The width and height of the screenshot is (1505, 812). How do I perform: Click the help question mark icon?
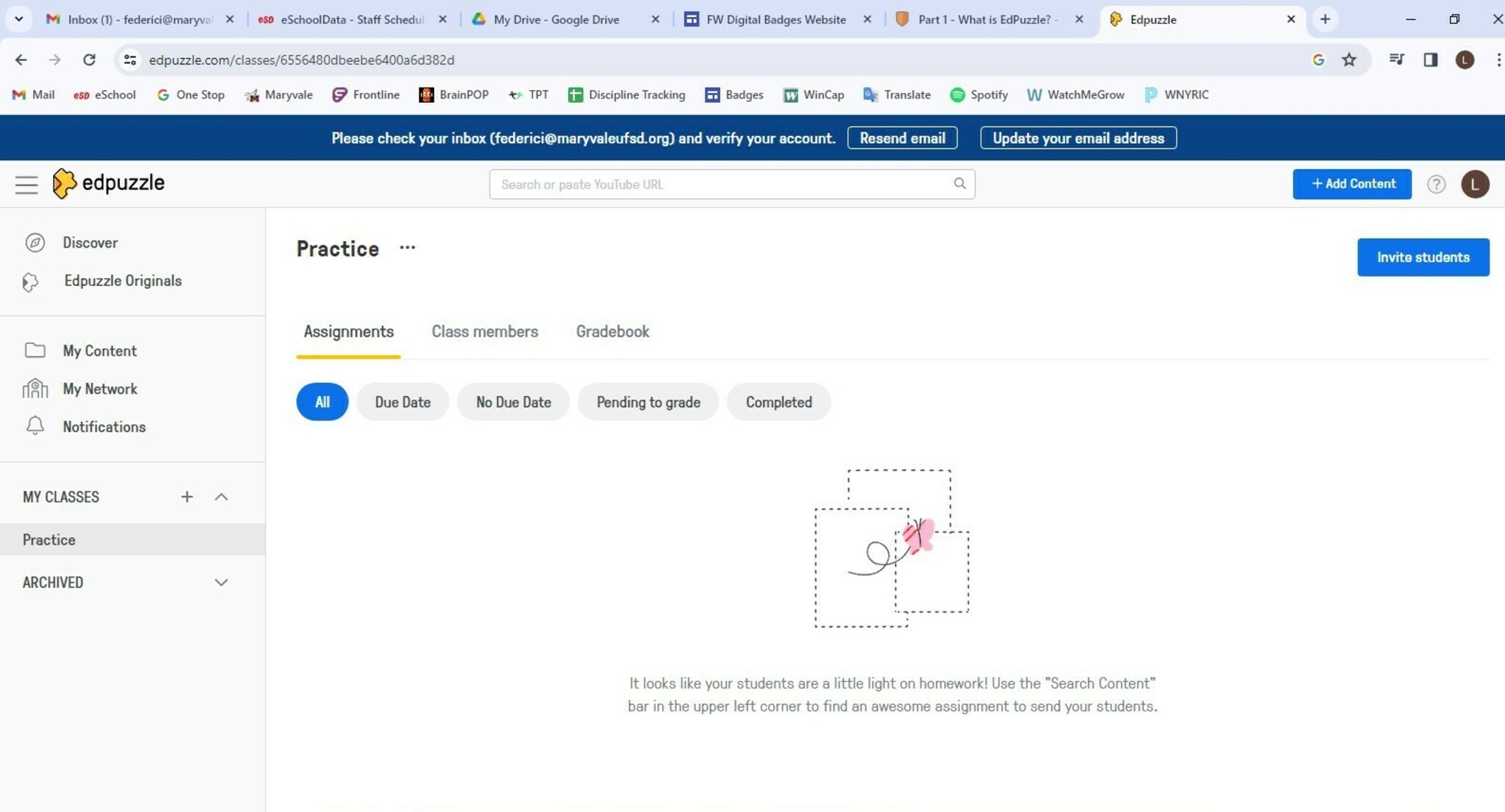(x=1436, y=184)
